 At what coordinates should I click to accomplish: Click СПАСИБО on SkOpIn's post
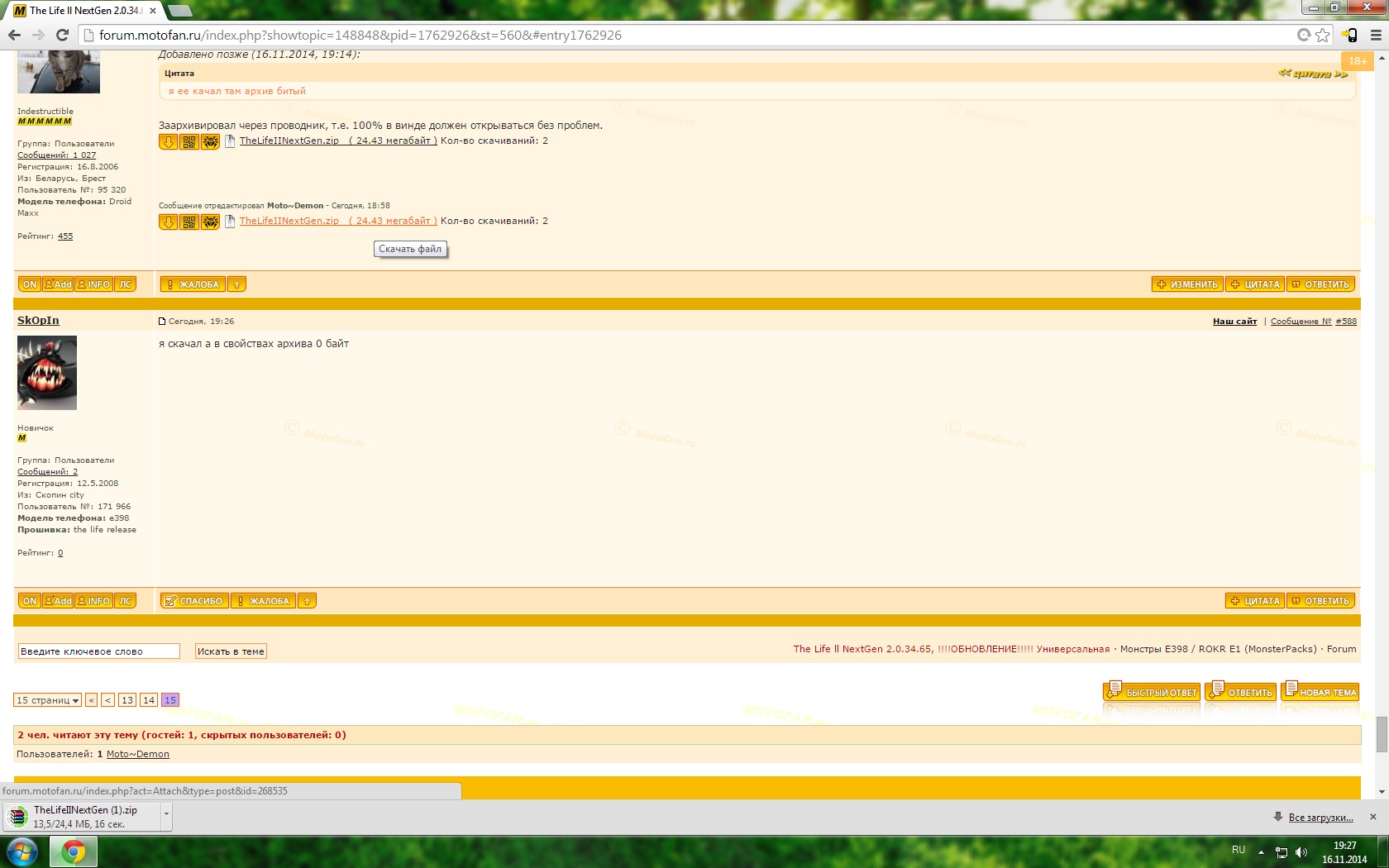click(194, 601)
